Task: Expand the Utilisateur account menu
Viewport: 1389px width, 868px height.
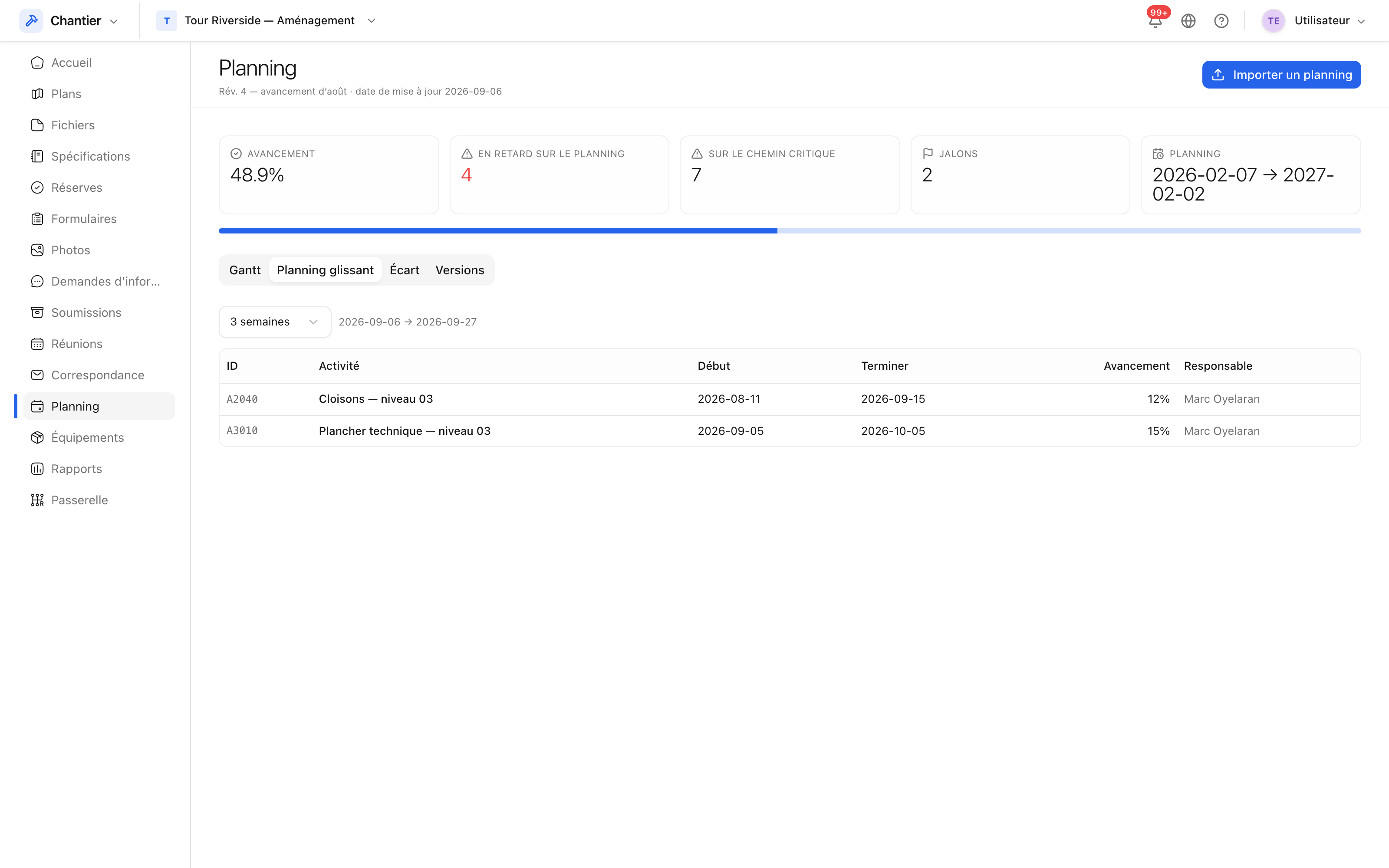Action: 1313,21
